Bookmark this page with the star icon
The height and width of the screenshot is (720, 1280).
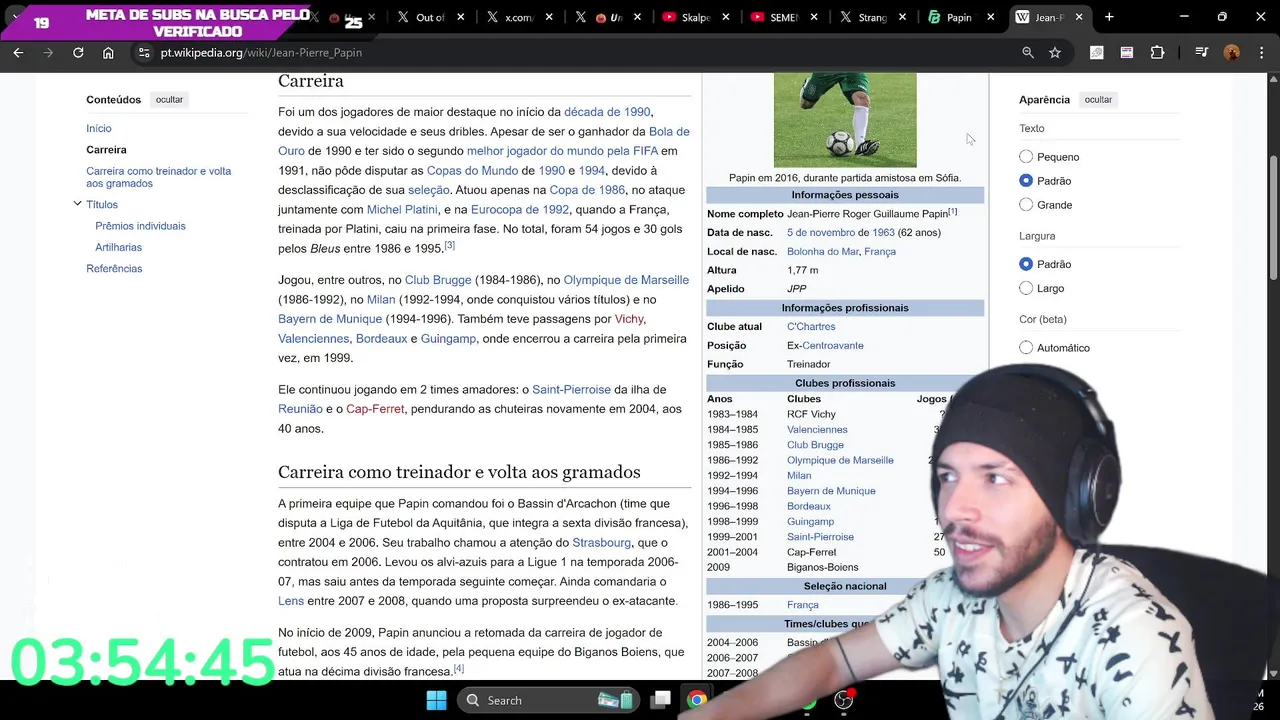tap(1055, 52)
